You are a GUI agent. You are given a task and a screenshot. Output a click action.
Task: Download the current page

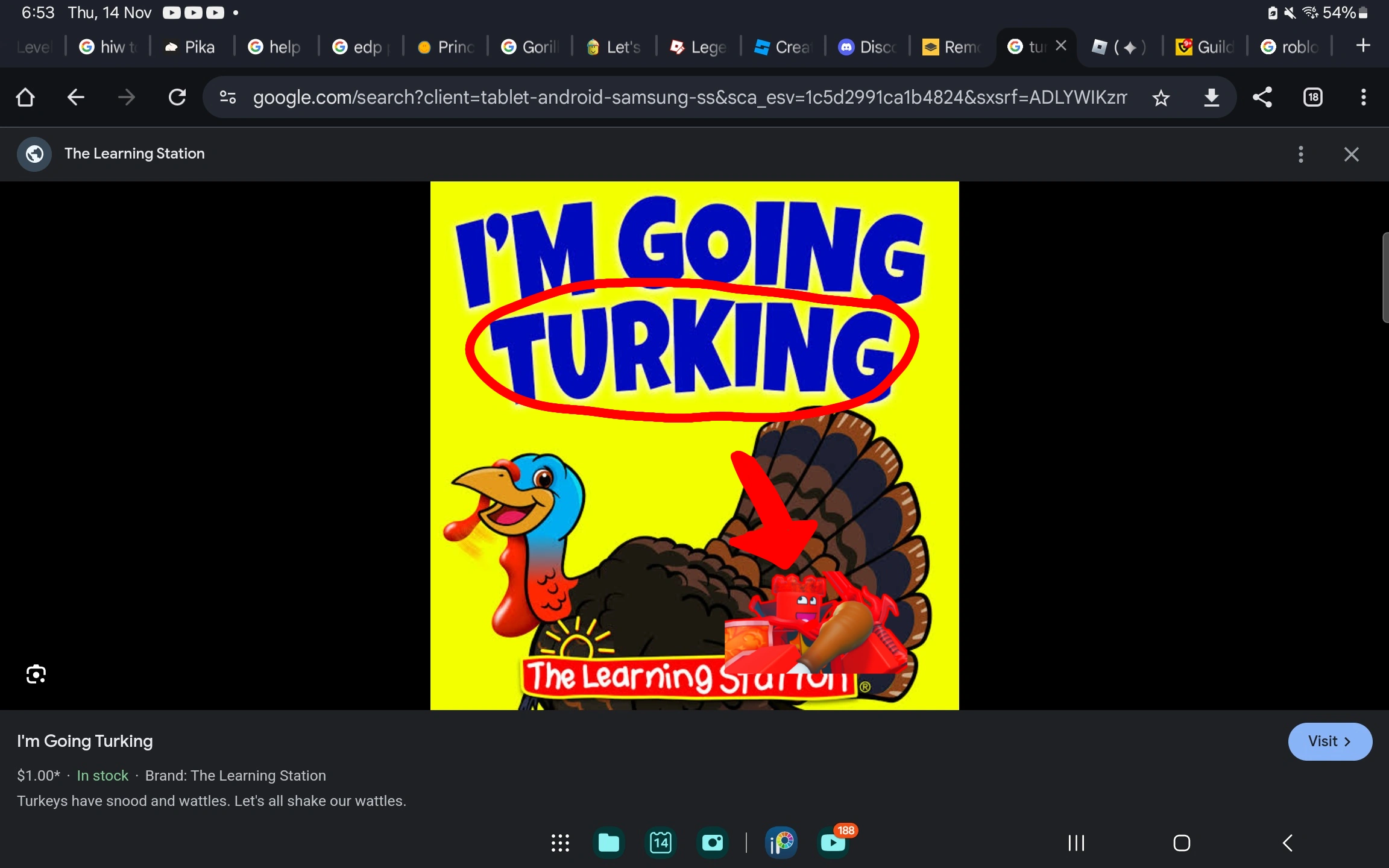1212,97
